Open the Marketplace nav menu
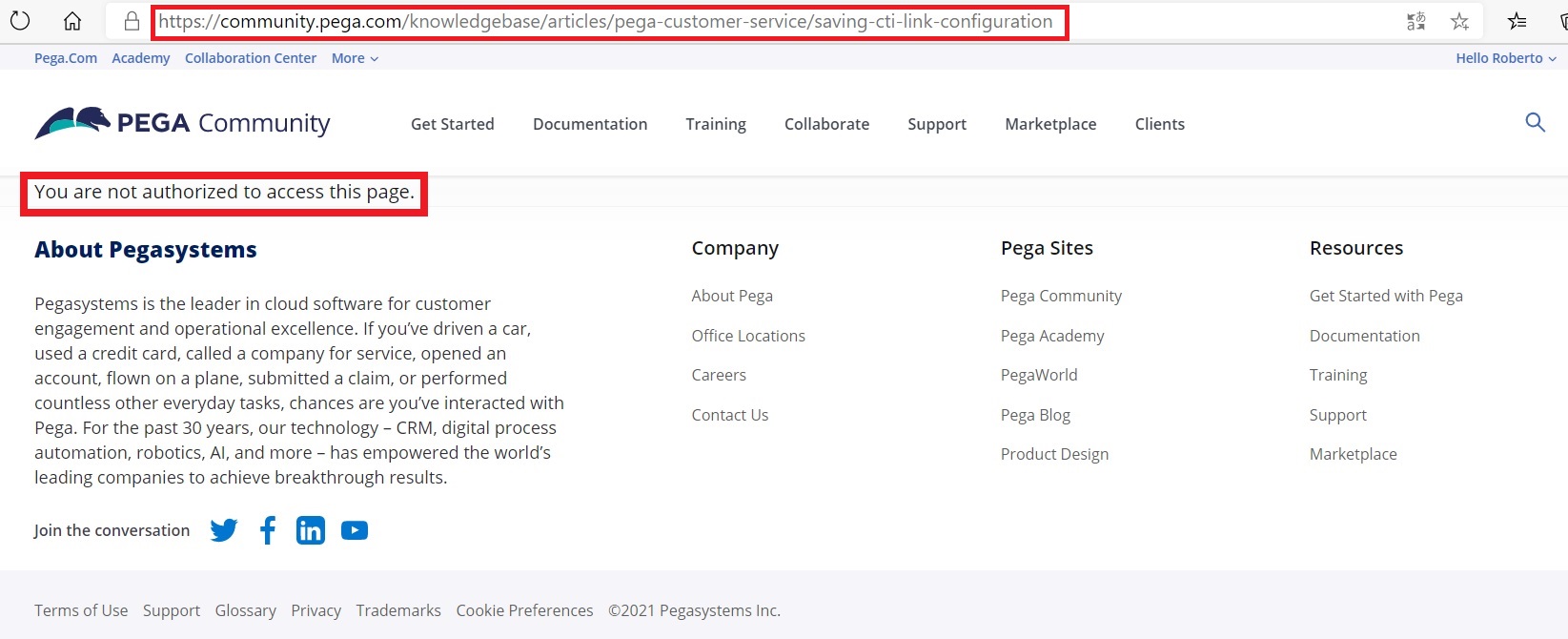Screen dimensions: 1568x639 point(1050,124)
